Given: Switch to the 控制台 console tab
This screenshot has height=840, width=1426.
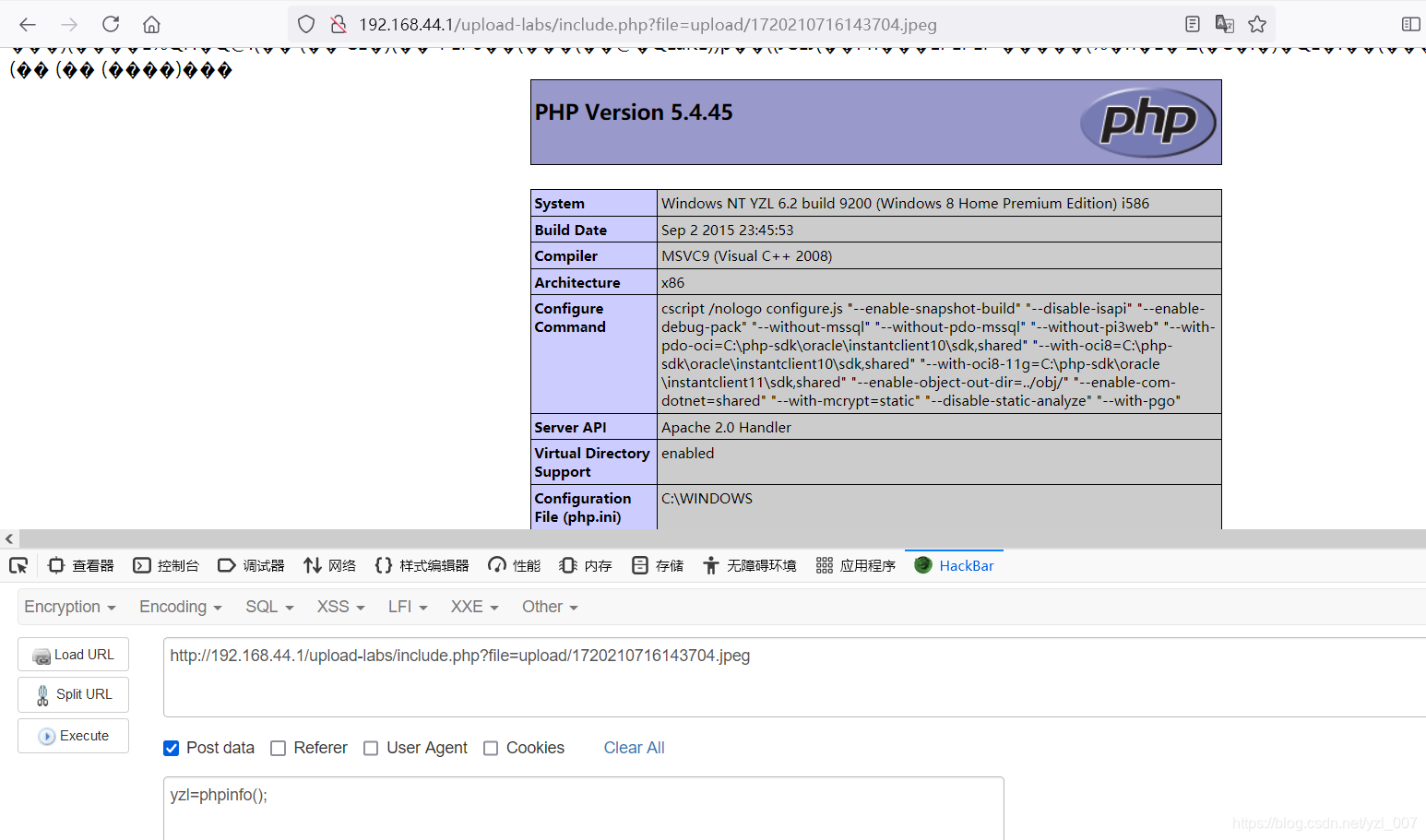Looking at the screenshot, I should coord(166,565).
